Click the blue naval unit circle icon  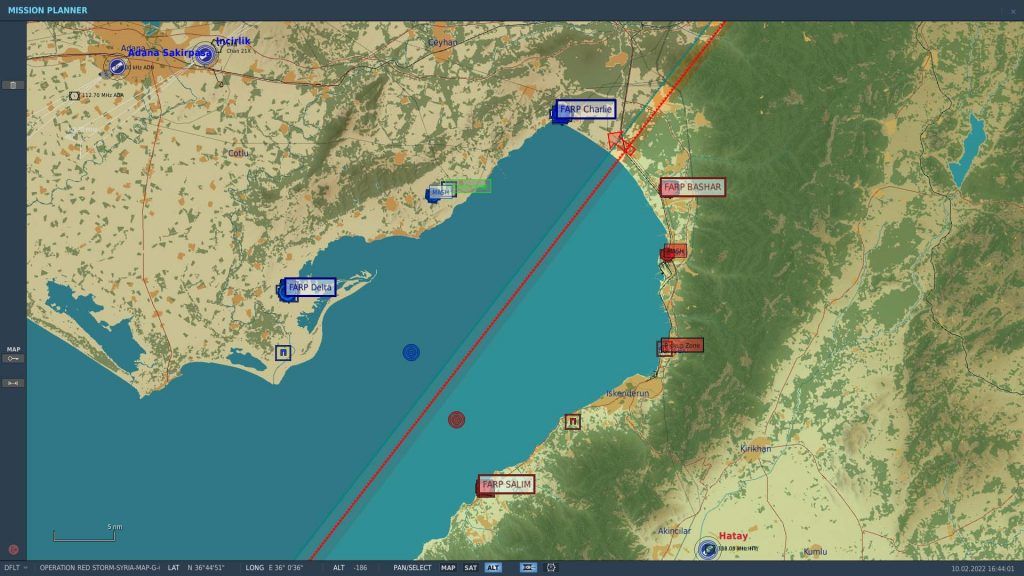coord(411,352)
